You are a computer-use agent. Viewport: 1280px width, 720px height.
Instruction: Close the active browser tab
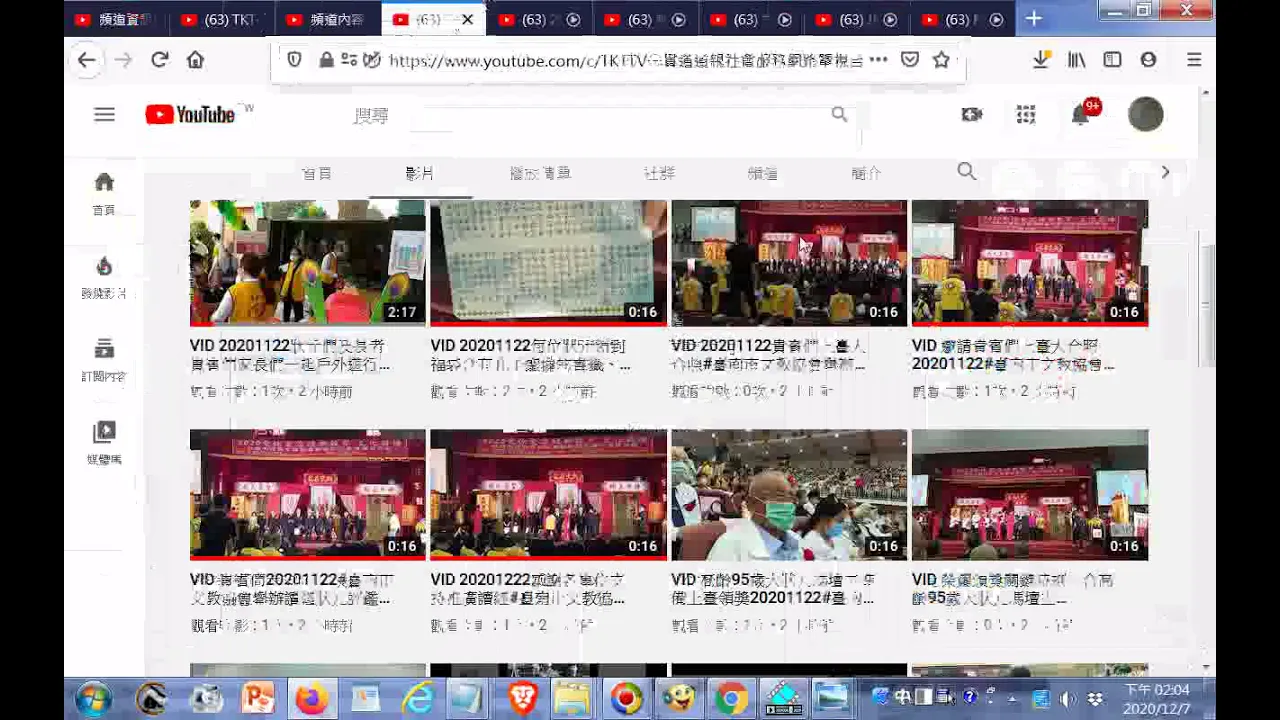coord(467,20)
